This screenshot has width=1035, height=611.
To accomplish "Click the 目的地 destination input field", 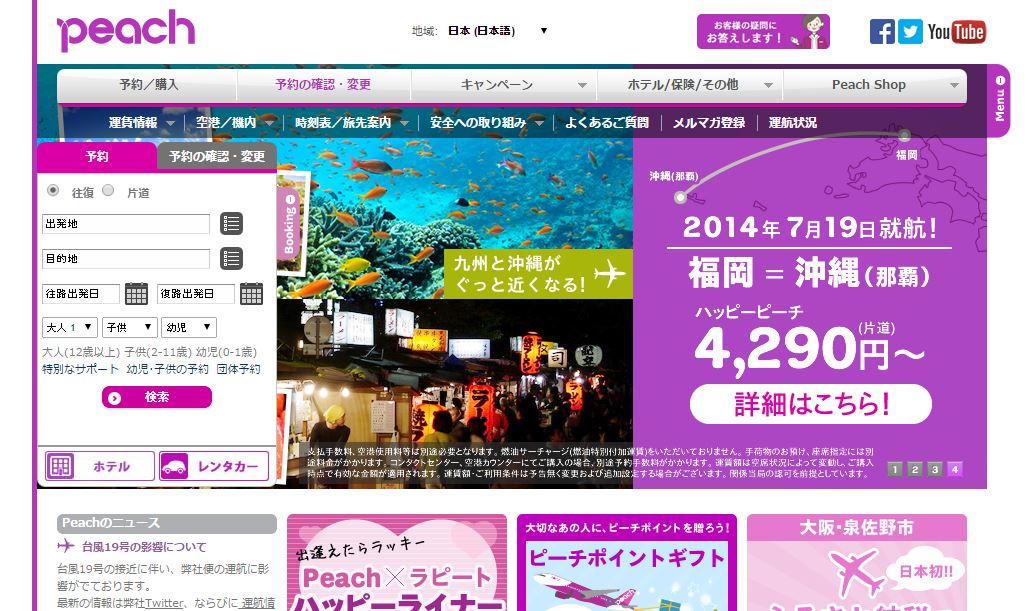I will coord(126,259).
